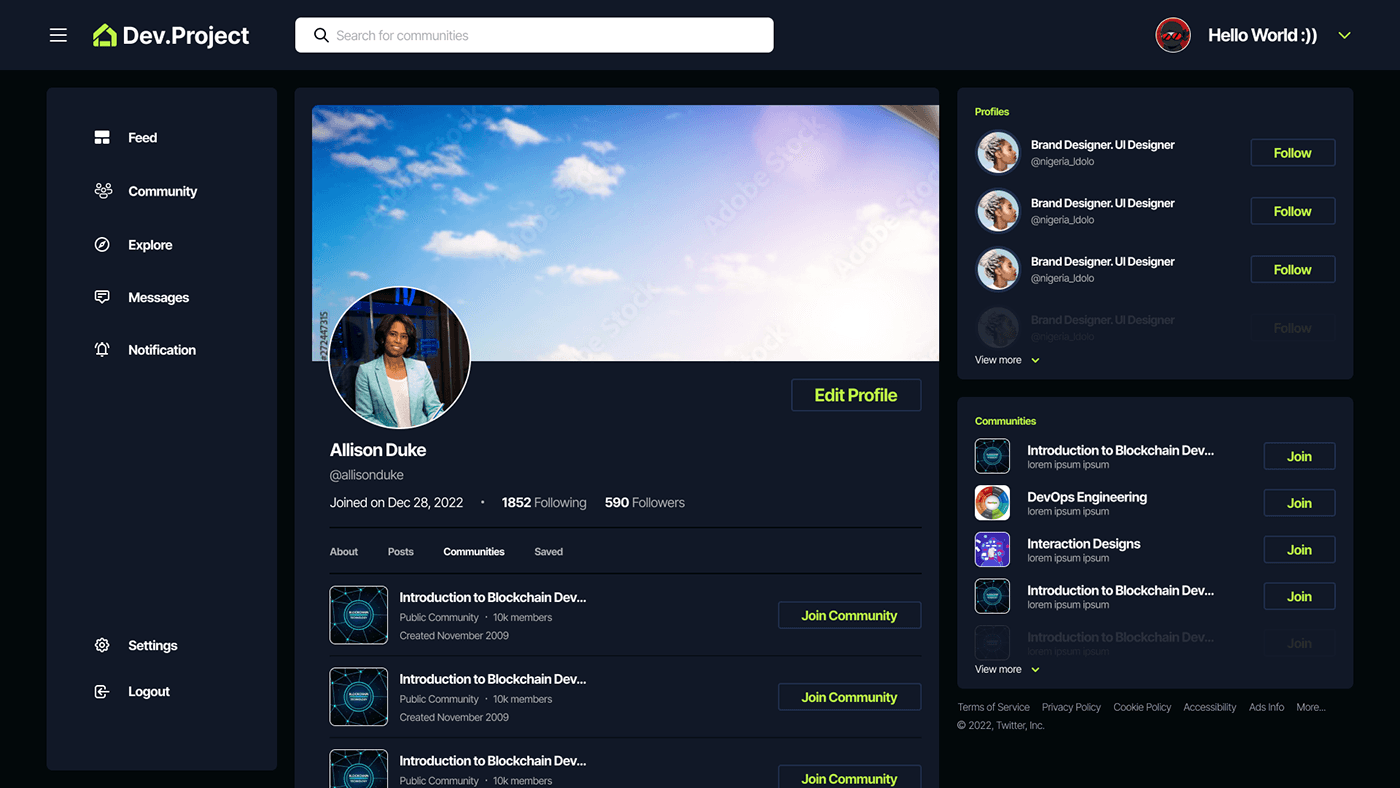The width and height of the screenshot is (1400, 788).
Task: Open the Accessibility link
Action: (1210, 707)
